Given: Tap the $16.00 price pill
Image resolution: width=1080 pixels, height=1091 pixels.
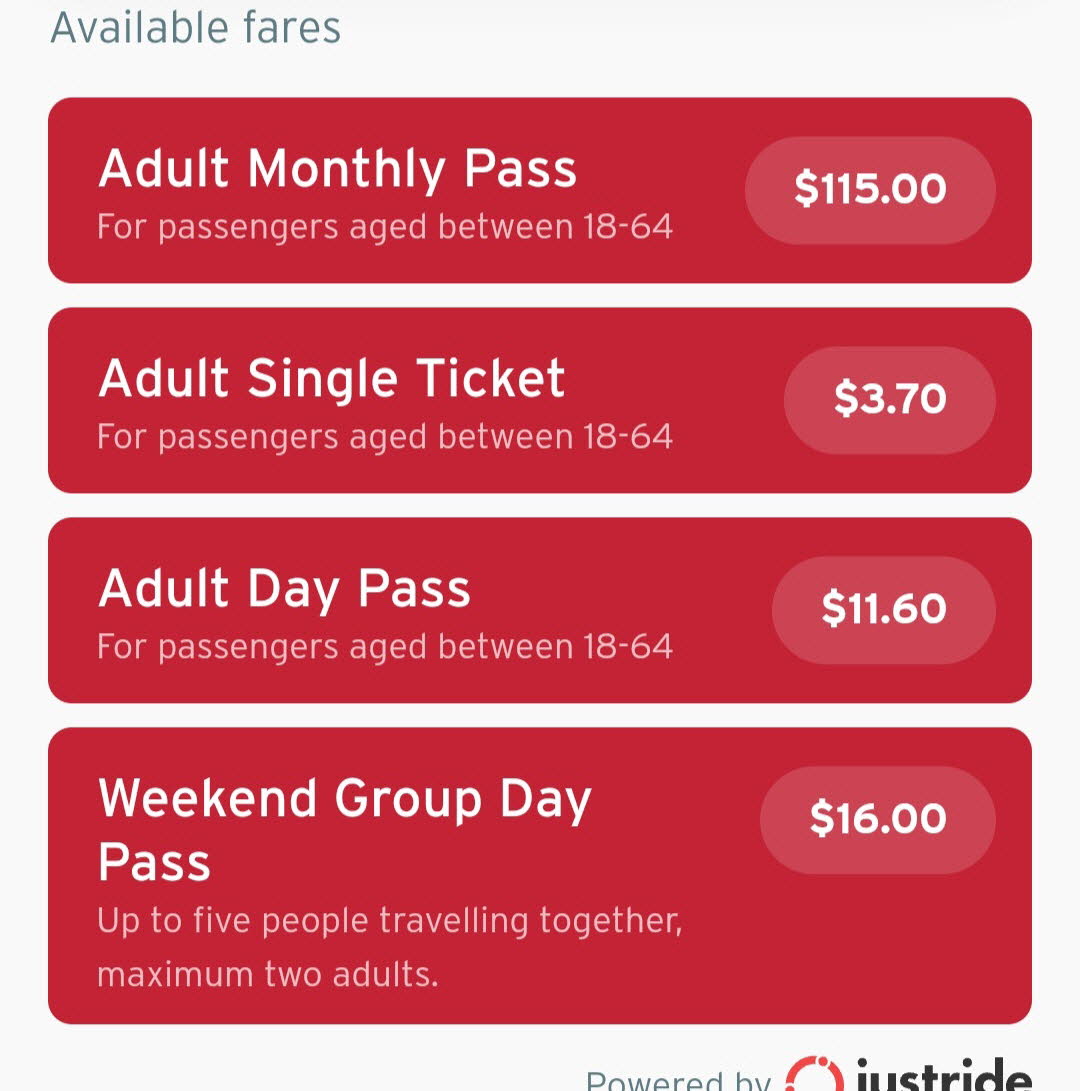Looking at the screenshot, I should point(878,820).
